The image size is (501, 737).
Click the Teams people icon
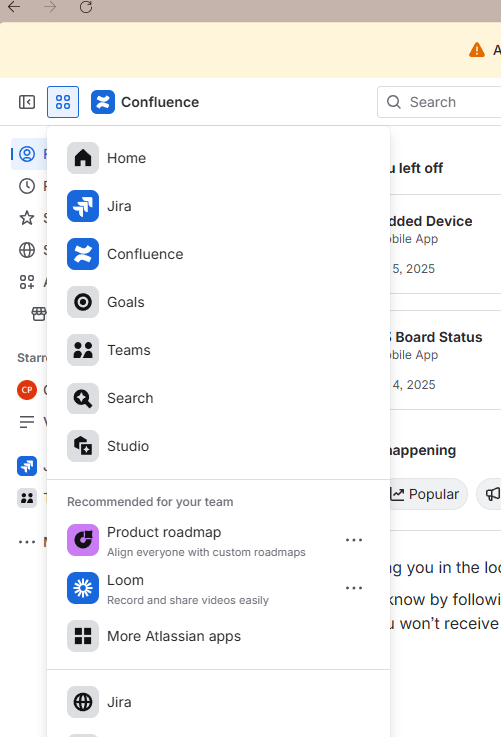(83, 350)
